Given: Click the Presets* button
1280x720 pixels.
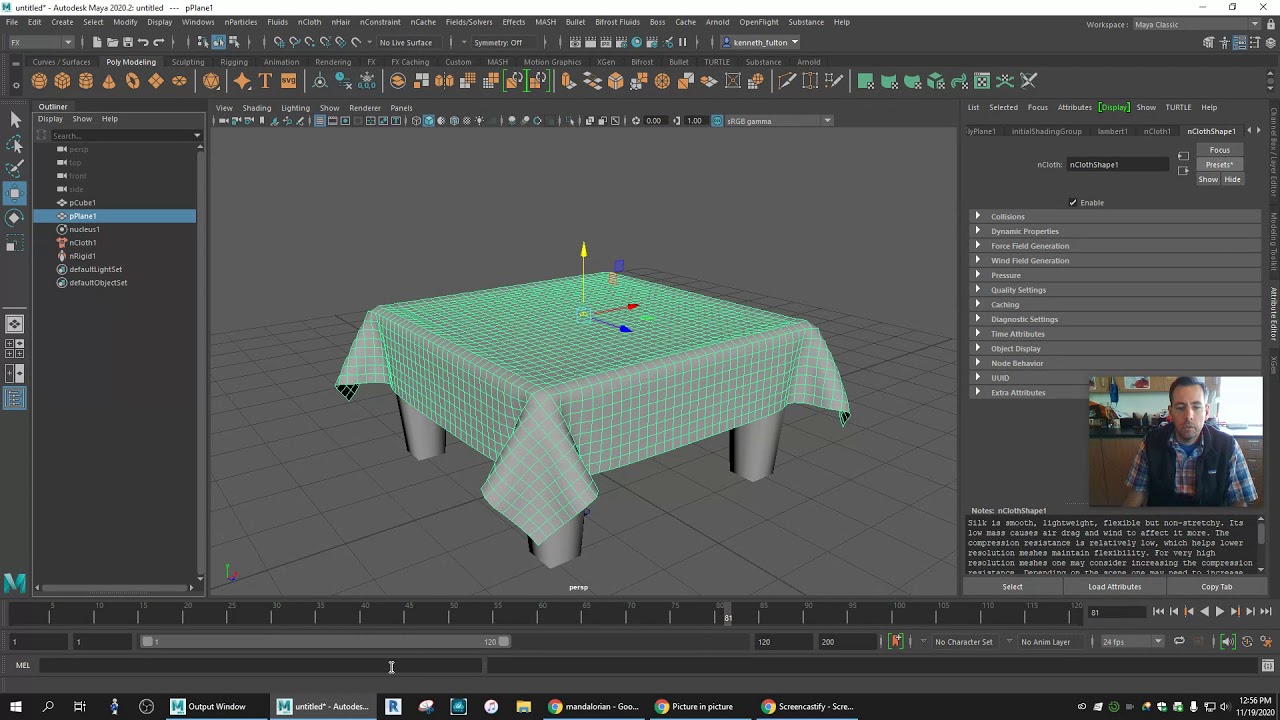Looking at the screenshot, I should pos(1219,165).
